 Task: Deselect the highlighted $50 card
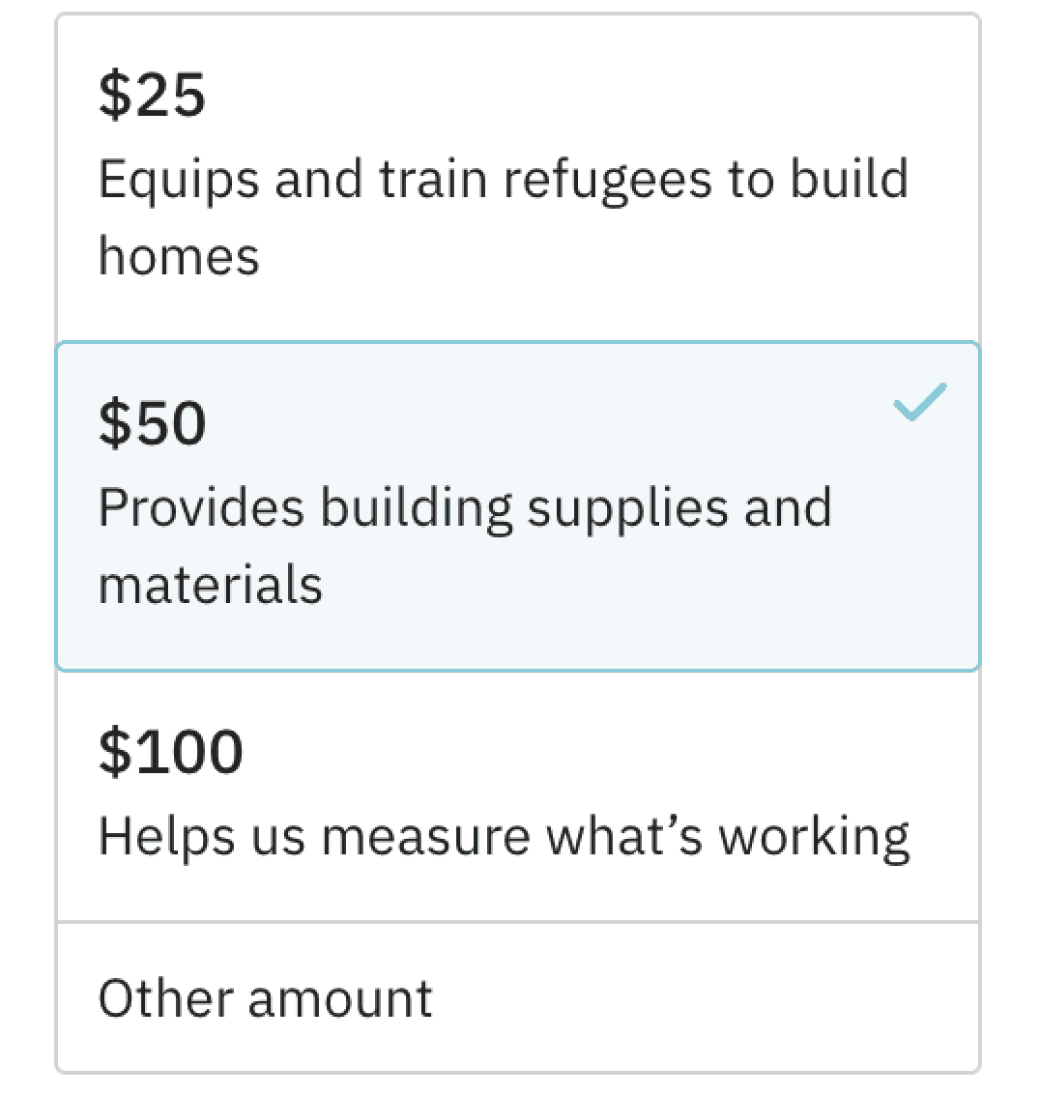[x=518, y=506]
